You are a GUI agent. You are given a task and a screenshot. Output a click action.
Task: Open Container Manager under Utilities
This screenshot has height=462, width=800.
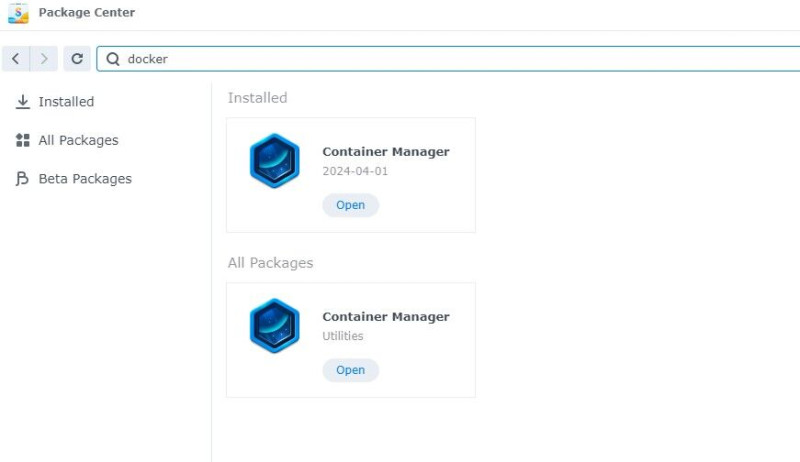[x=351, y=370]
